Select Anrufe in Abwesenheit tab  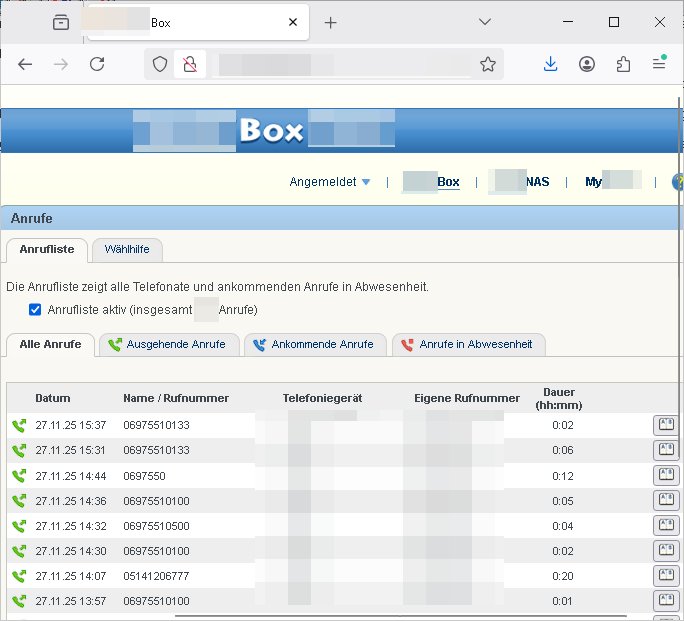pos(467,345)
